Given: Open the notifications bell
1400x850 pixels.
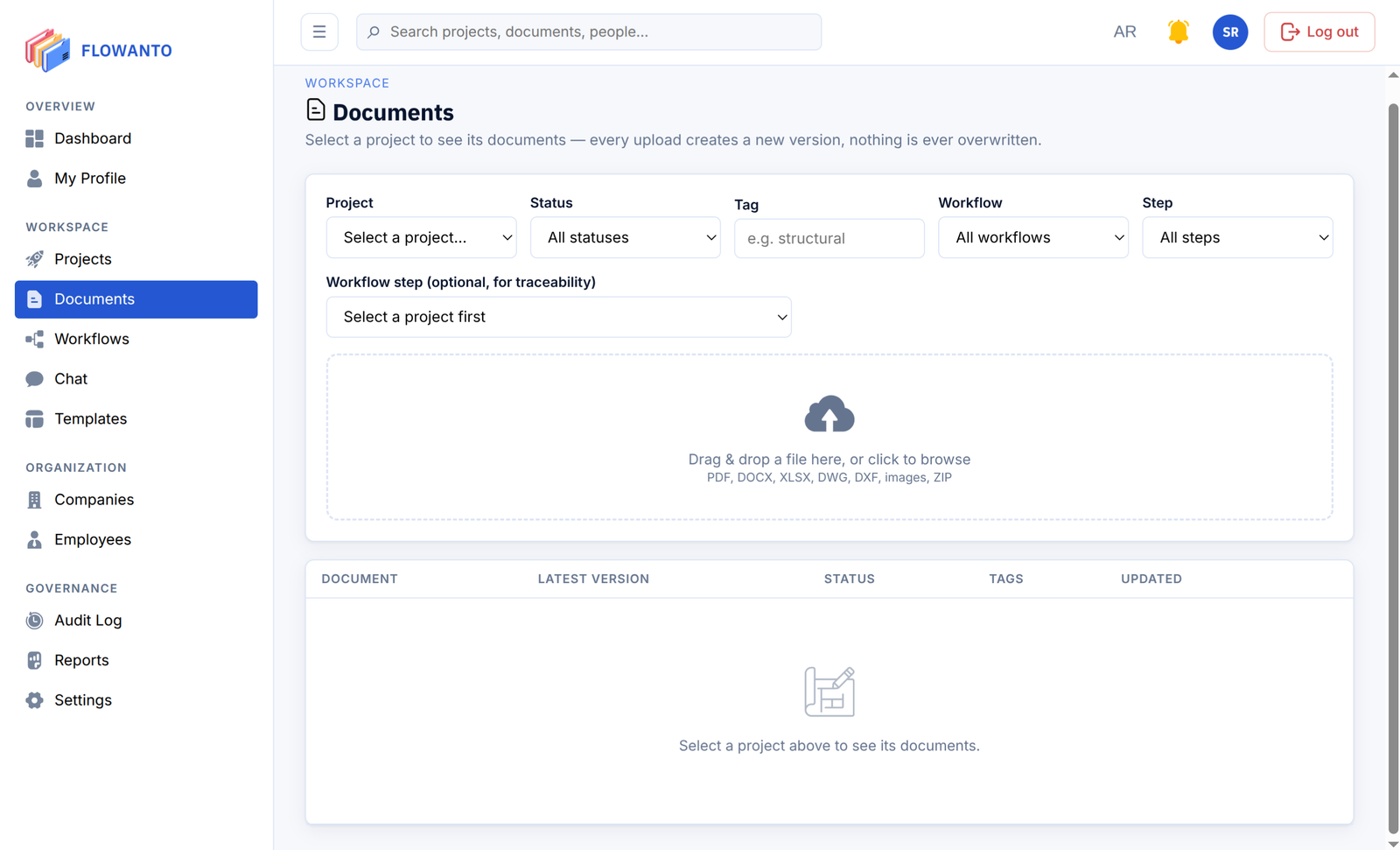Looking at the screenshot, I should tap(1179, 32).
